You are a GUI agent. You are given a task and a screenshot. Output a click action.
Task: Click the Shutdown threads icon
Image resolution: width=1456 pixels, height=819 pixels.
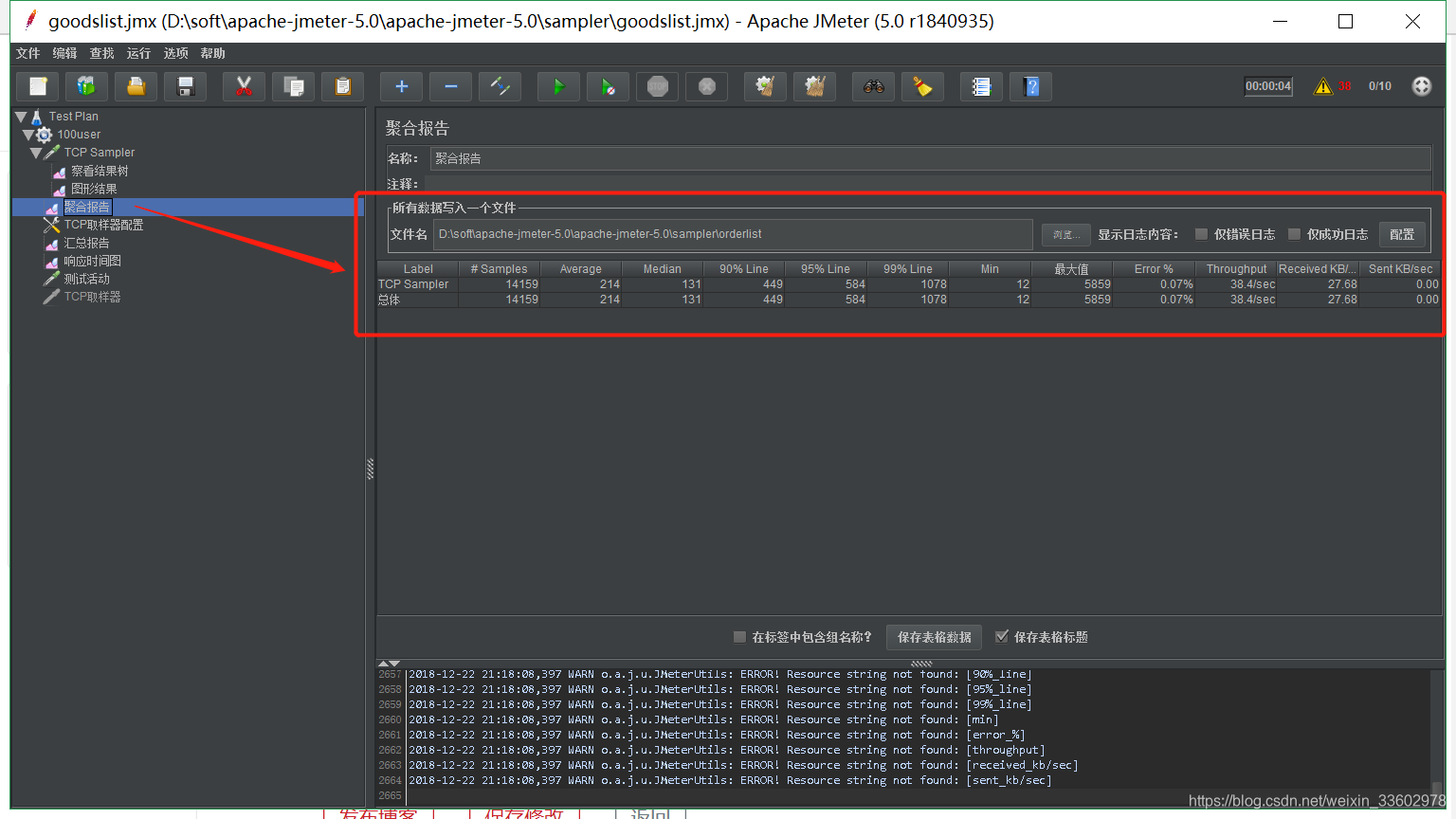tap(707, 86)
